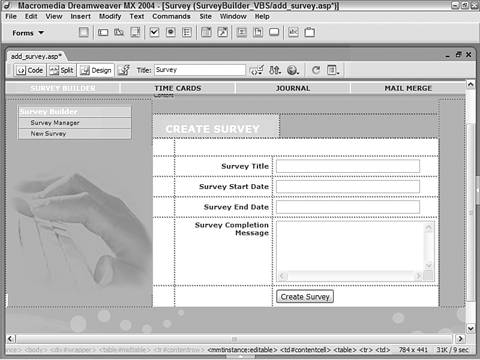
Task: Click the Survey Start Date text field
Action: pyautogui.click(x=348, y=187)
